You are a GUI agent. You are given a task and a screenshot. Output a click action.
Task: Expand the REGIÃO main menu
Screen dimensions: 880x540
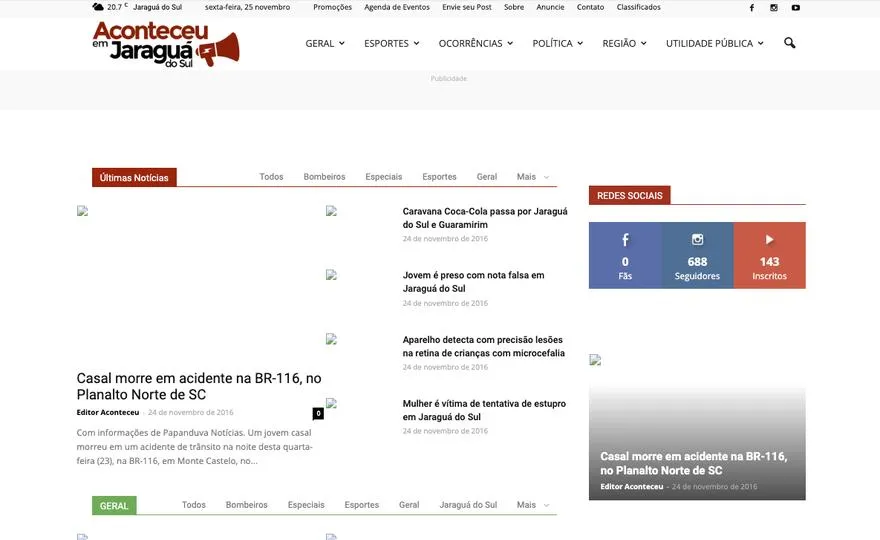click(x=625, y=43)
